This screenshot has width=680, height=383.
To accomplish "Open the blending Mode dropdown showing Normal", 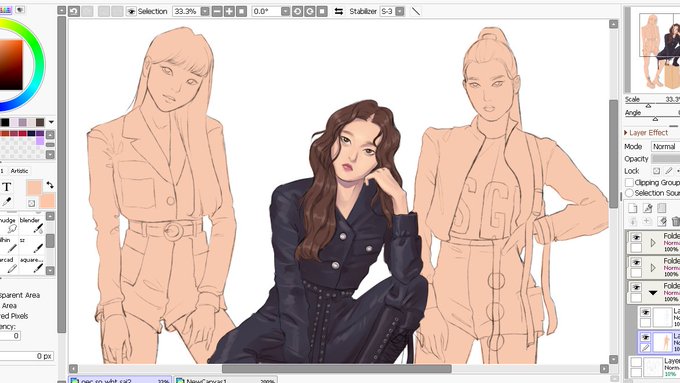I will [x=665, y=147].
